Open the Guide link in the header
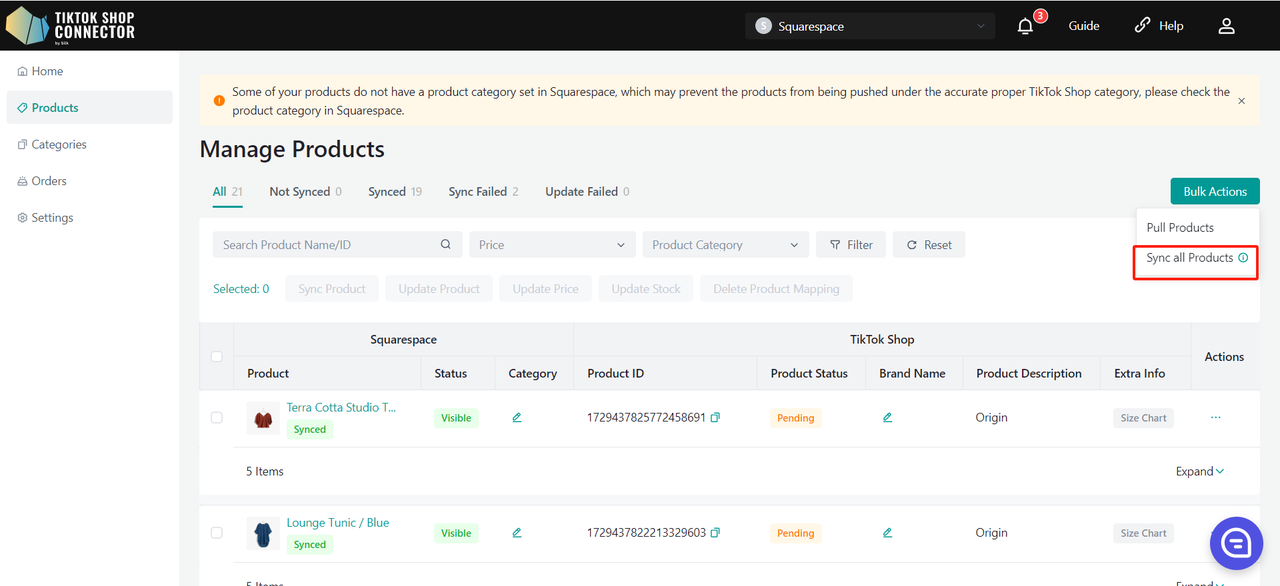The image size is (1280, 586). [1084, 26]
